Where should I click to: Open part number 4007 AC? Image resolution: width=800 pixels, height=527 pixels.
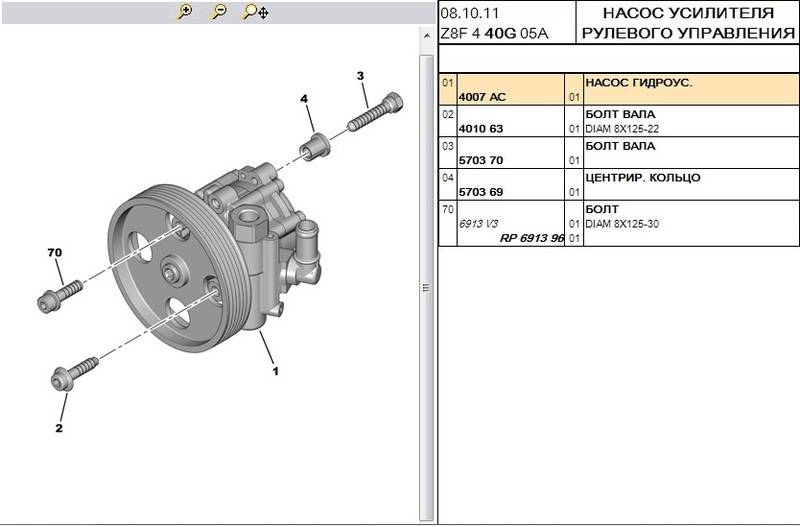click(x=482, y=98)
